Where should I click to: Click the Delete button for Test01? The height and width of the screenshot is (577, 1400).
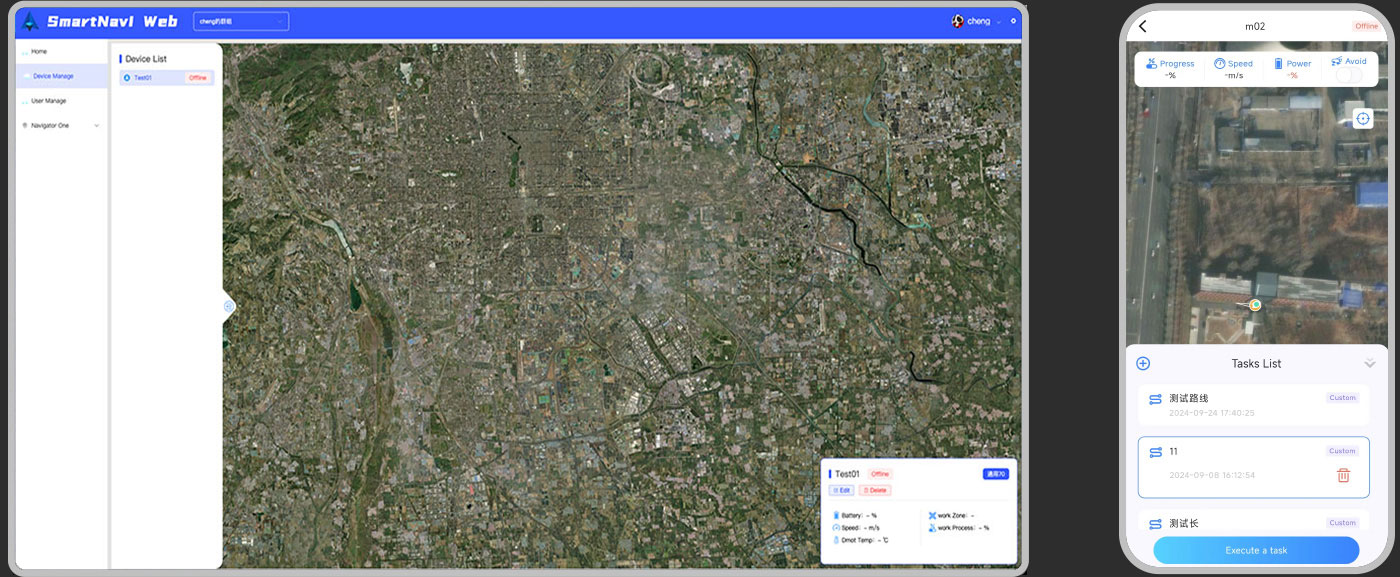874,490
